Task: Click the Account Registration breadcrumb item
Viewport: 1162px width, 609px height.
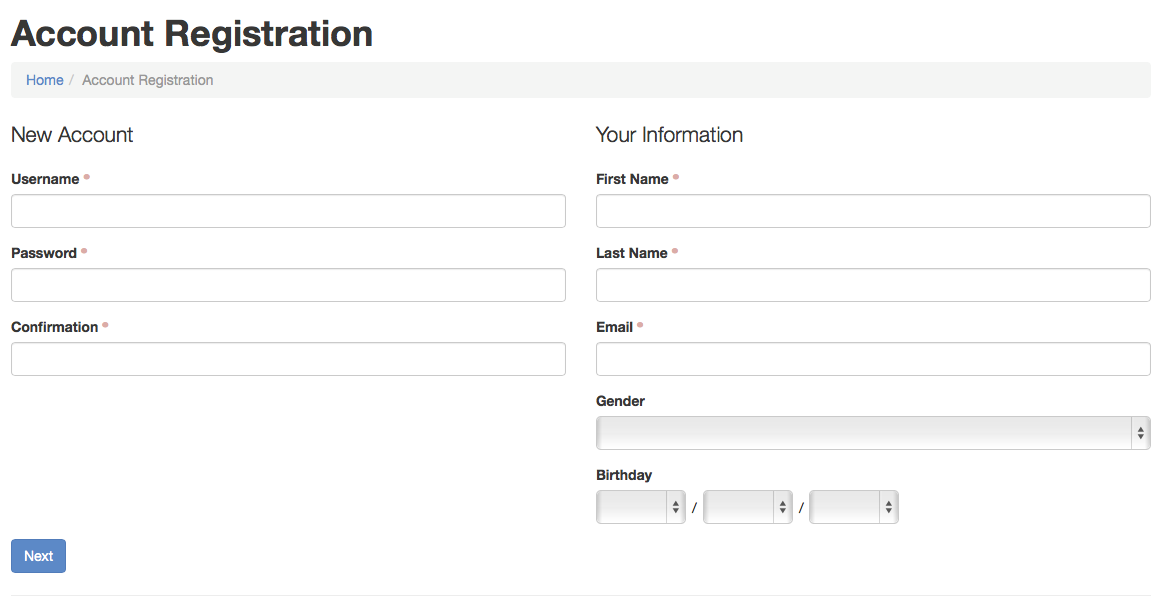Action: click(147, 80)
